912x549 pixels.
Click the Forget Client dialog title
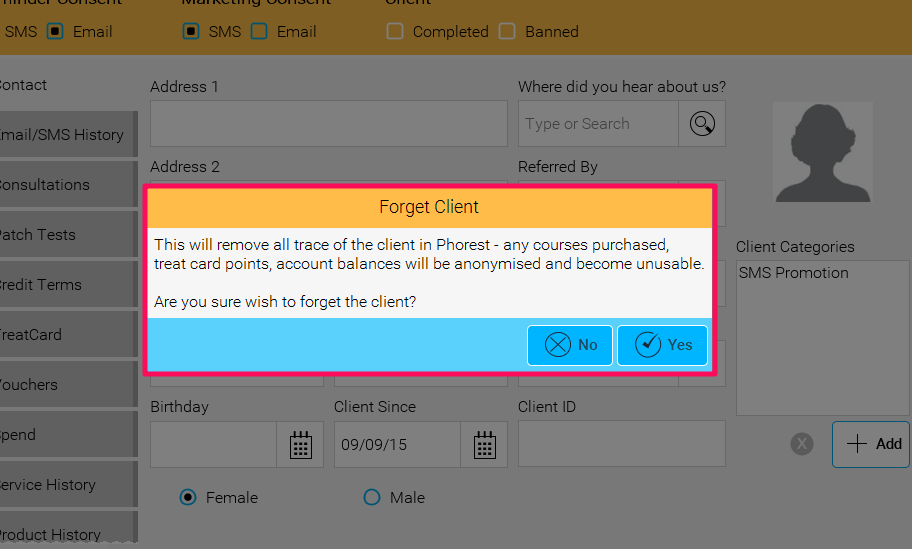tap(429, 207)
